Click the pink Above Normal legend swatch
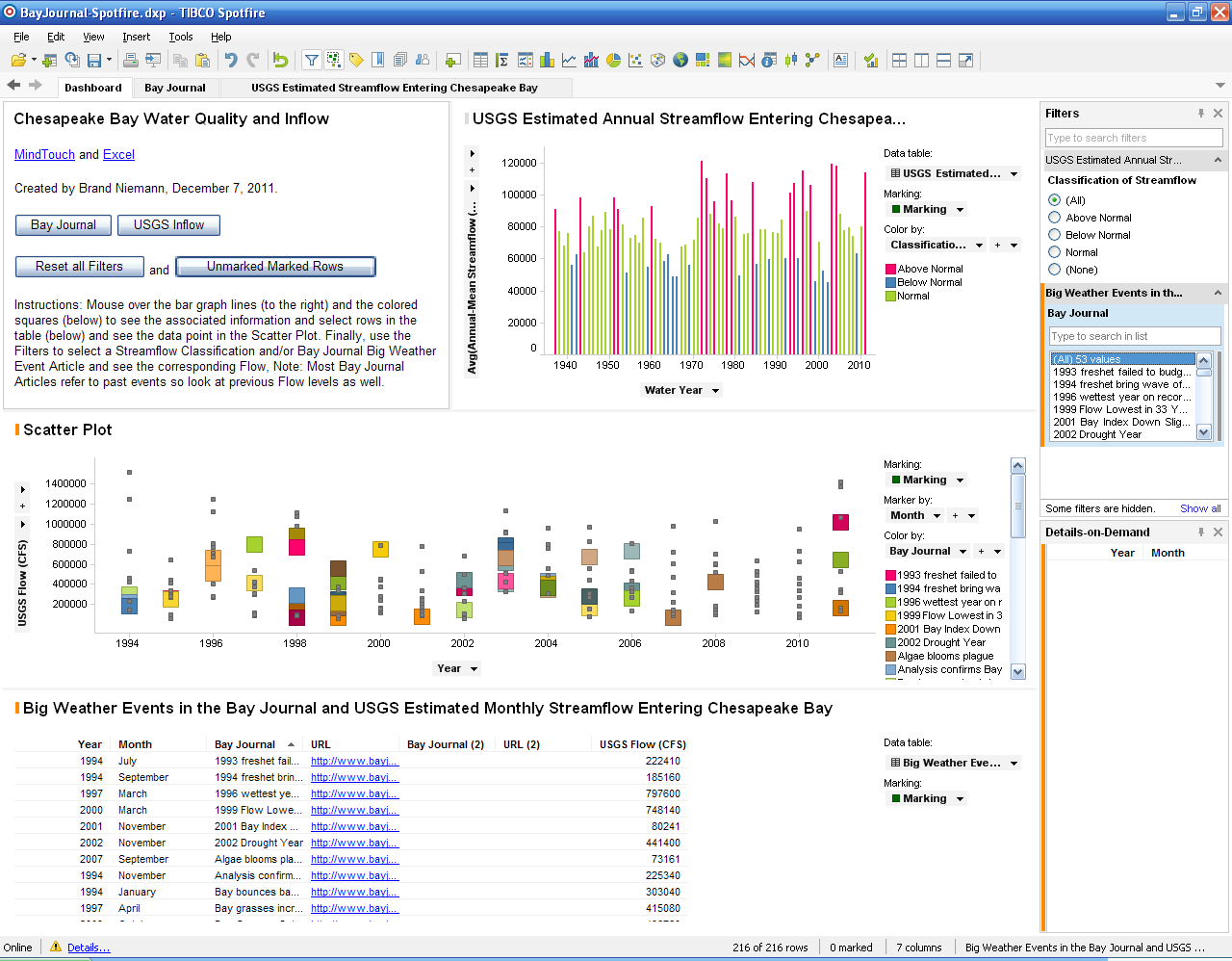 (891, 270)
